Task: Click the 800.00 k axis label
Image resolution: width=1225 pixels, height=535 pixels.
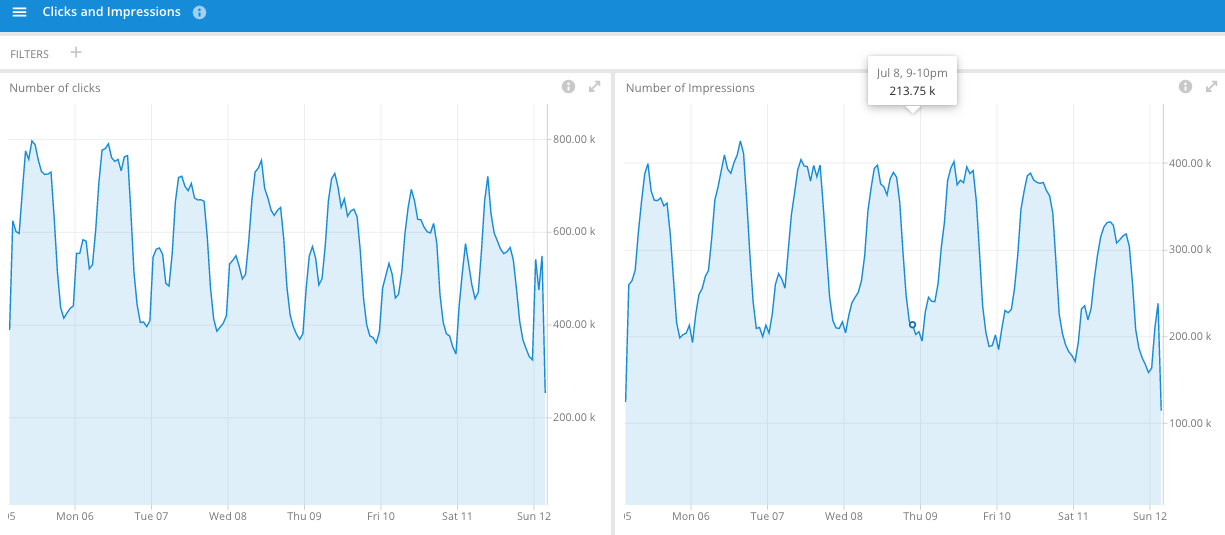Action: pyautogui.click(x=574, y=139)
